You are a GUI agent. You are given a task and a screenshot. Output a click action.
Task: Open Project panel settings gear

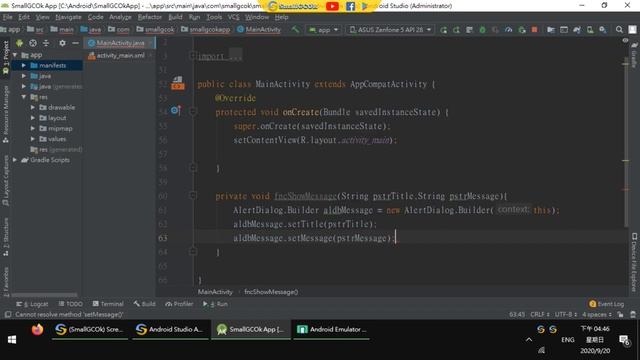[x=62, y=43]
